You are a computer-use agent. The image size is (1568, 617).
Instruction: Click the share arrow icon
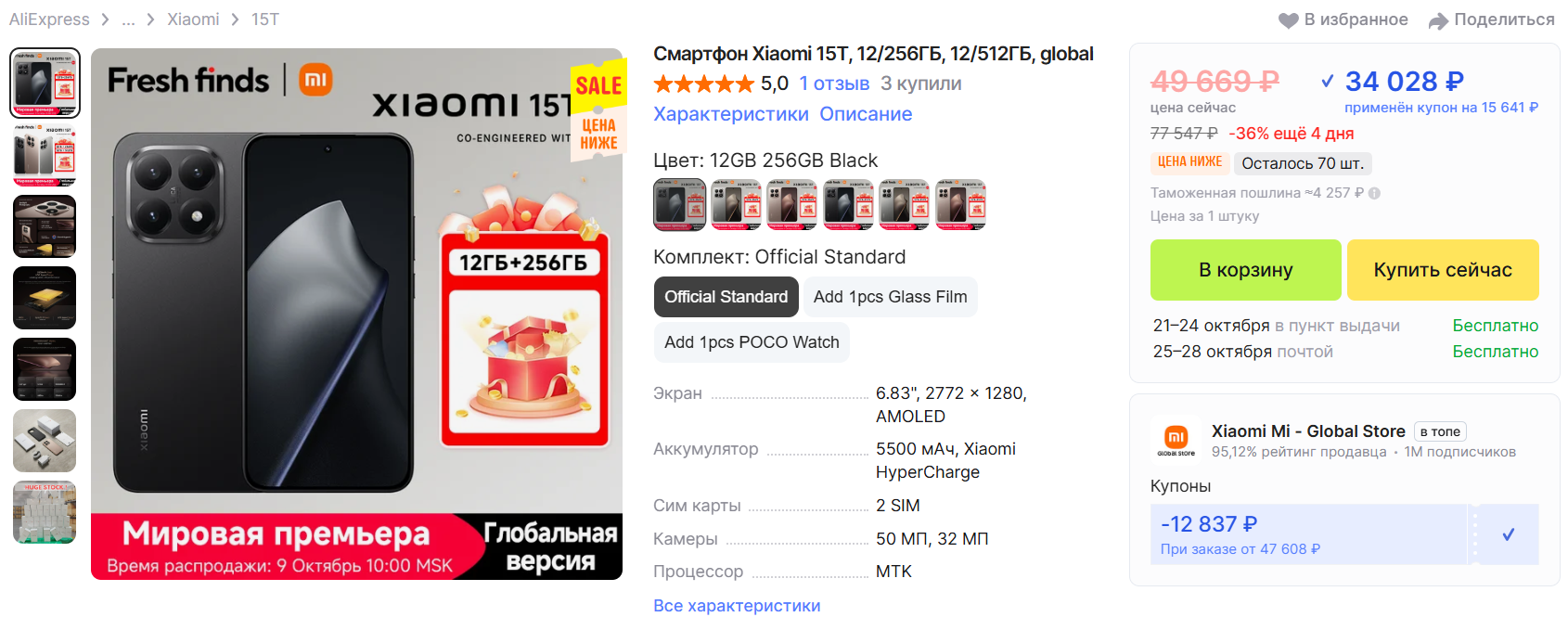click(x=1438, y=20)
